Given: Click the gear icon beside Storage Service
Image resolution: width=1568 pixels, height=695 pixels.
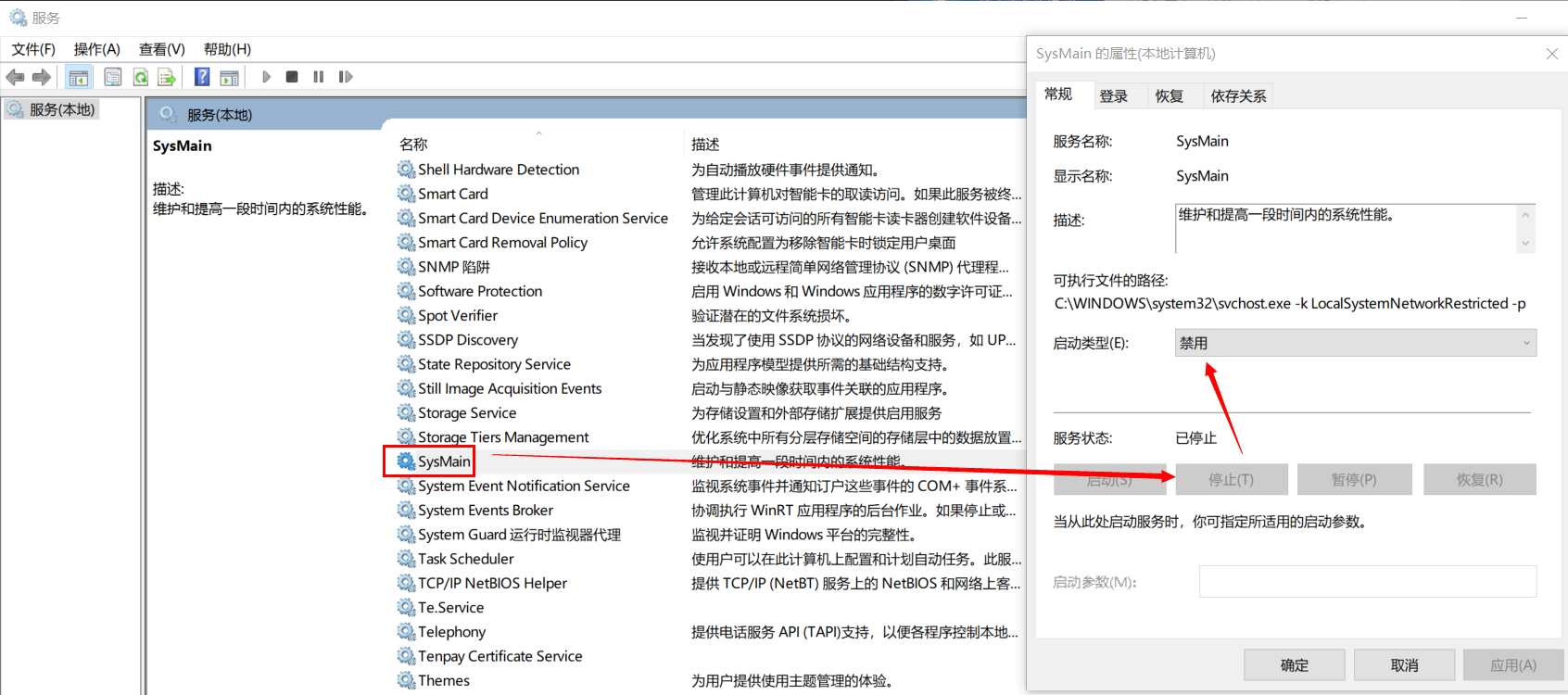Looking at the screenshot, I should (406, 412).
